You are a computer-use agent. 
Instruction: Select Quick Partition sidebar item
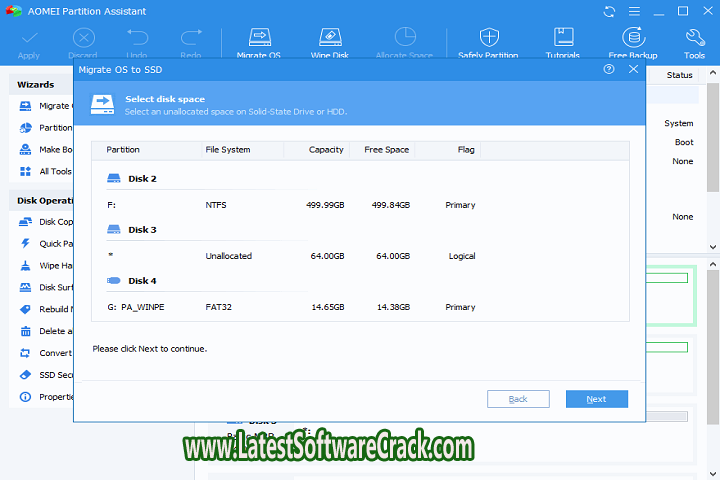pyautogui.click(x=45, y=244)
